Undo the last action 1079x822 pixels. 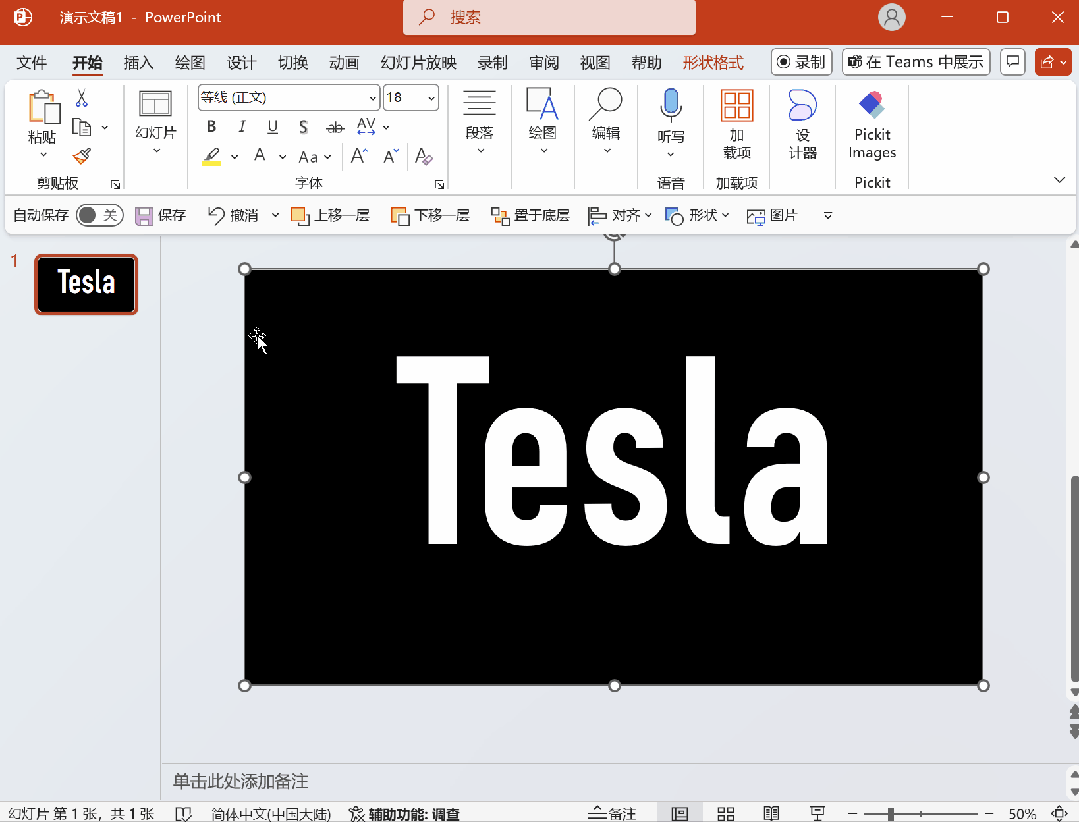pos(233,215)
